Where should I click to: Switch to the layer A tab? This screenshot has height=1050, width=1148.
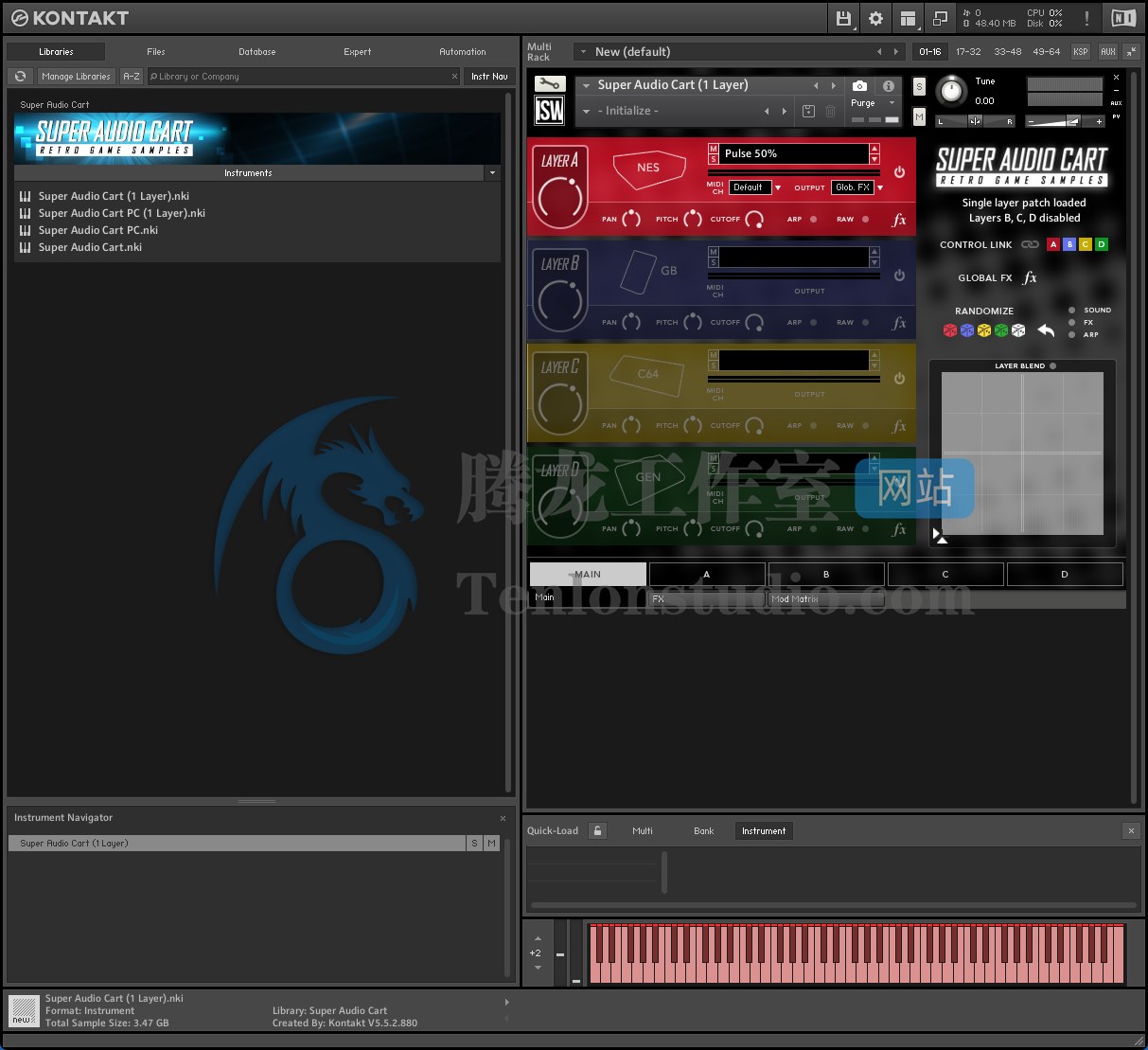point(707,574)
